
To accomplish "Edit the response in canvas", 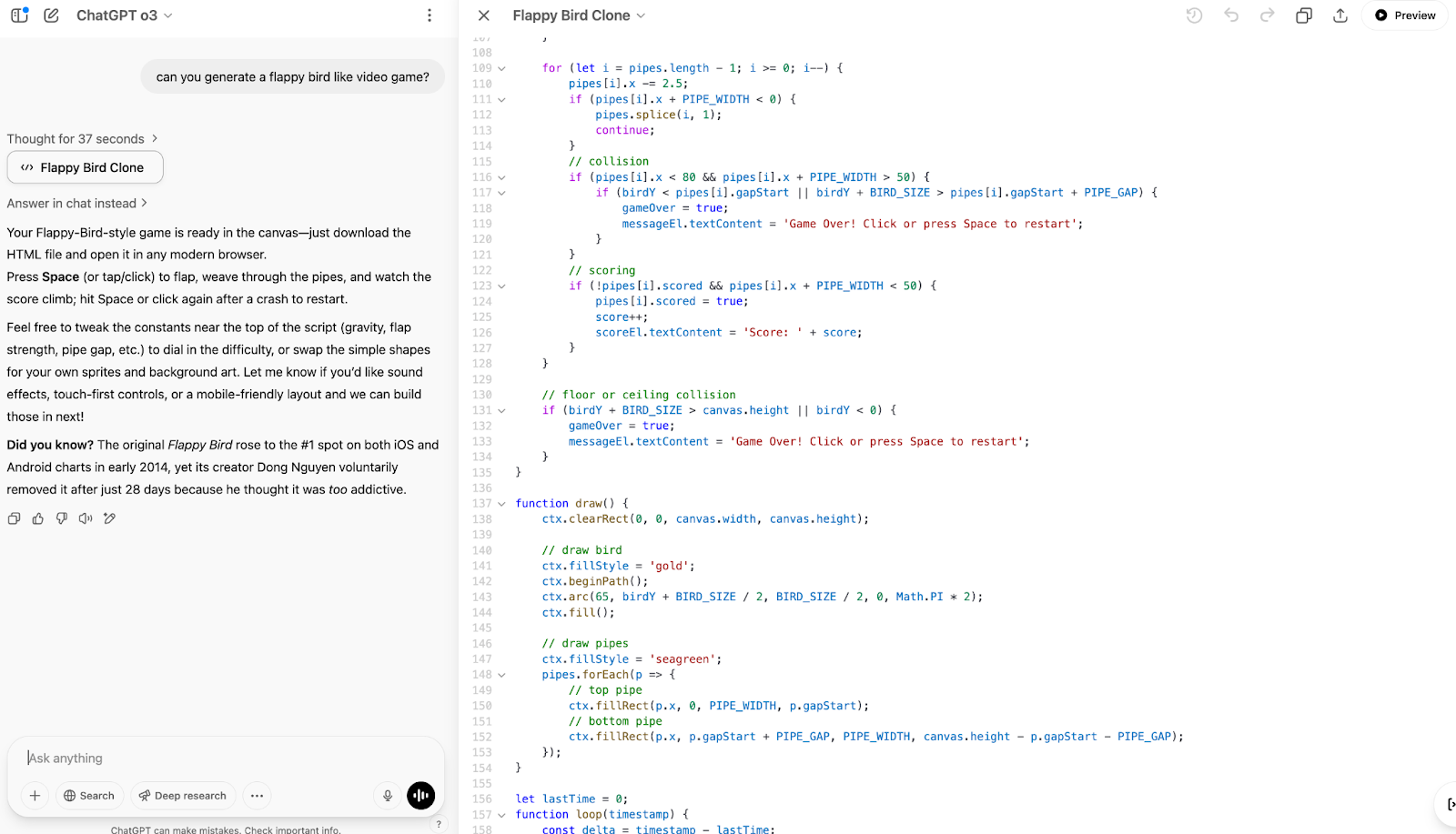I will click(109, 518).
